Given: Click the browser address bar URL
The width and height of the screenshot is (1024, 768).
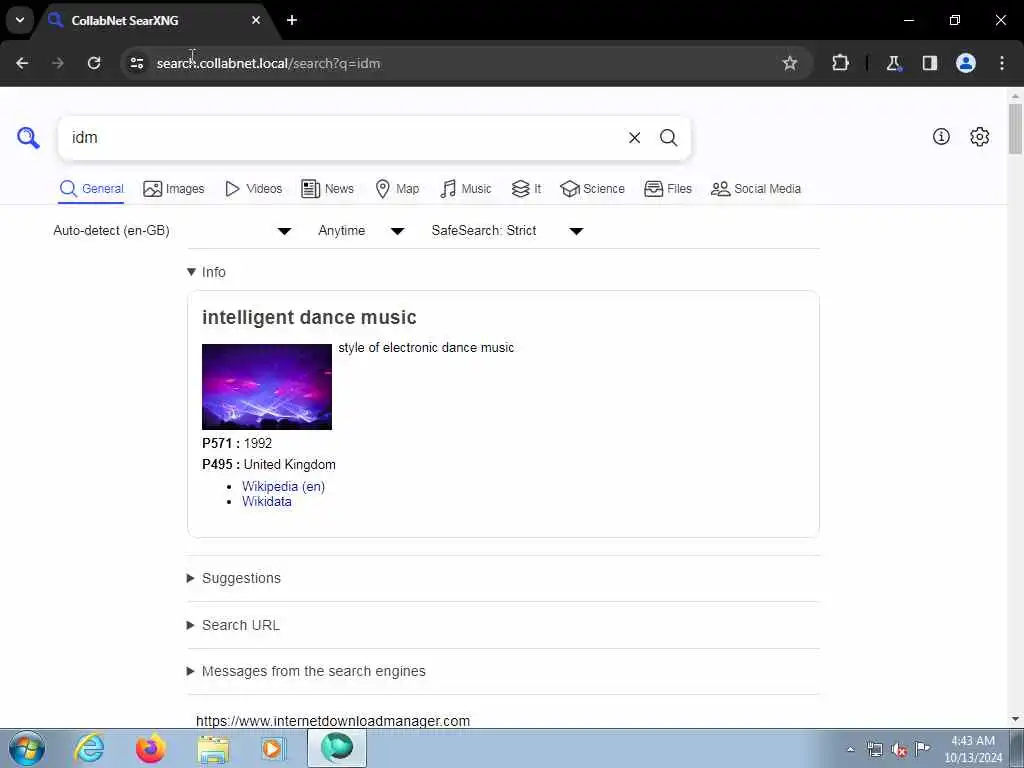Looking at the screenshot, I should tap(268, 63).
